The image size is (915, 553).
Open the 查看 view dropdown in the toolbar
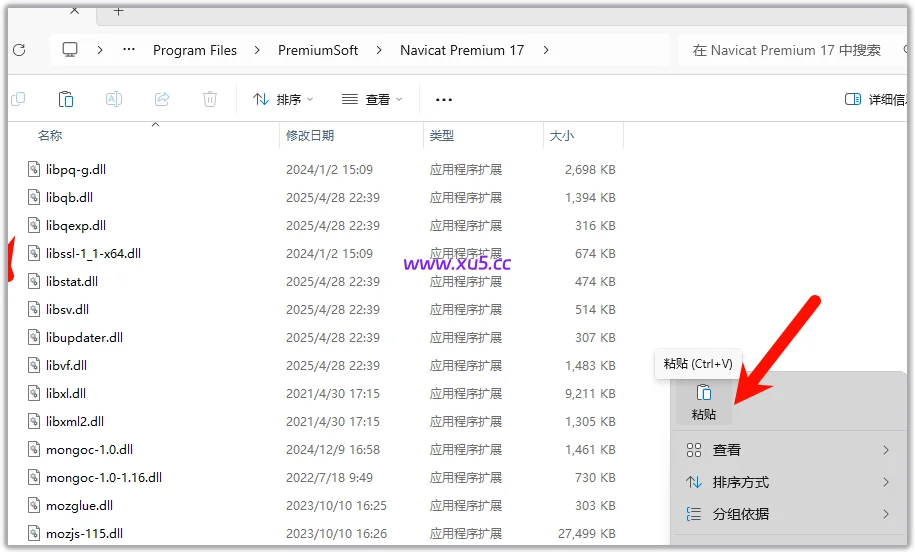(x=372, y=99)
